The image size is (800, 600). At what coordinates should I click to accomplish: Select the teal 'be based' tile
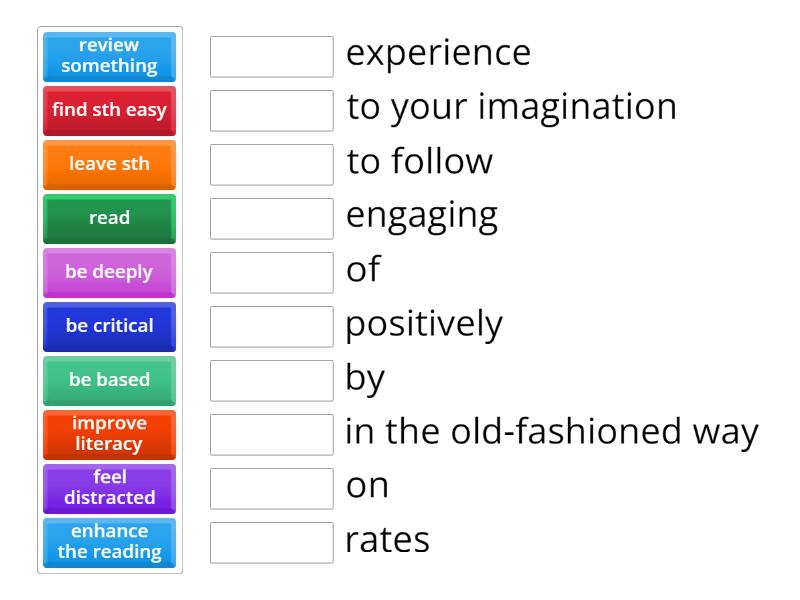click(109, 381)
